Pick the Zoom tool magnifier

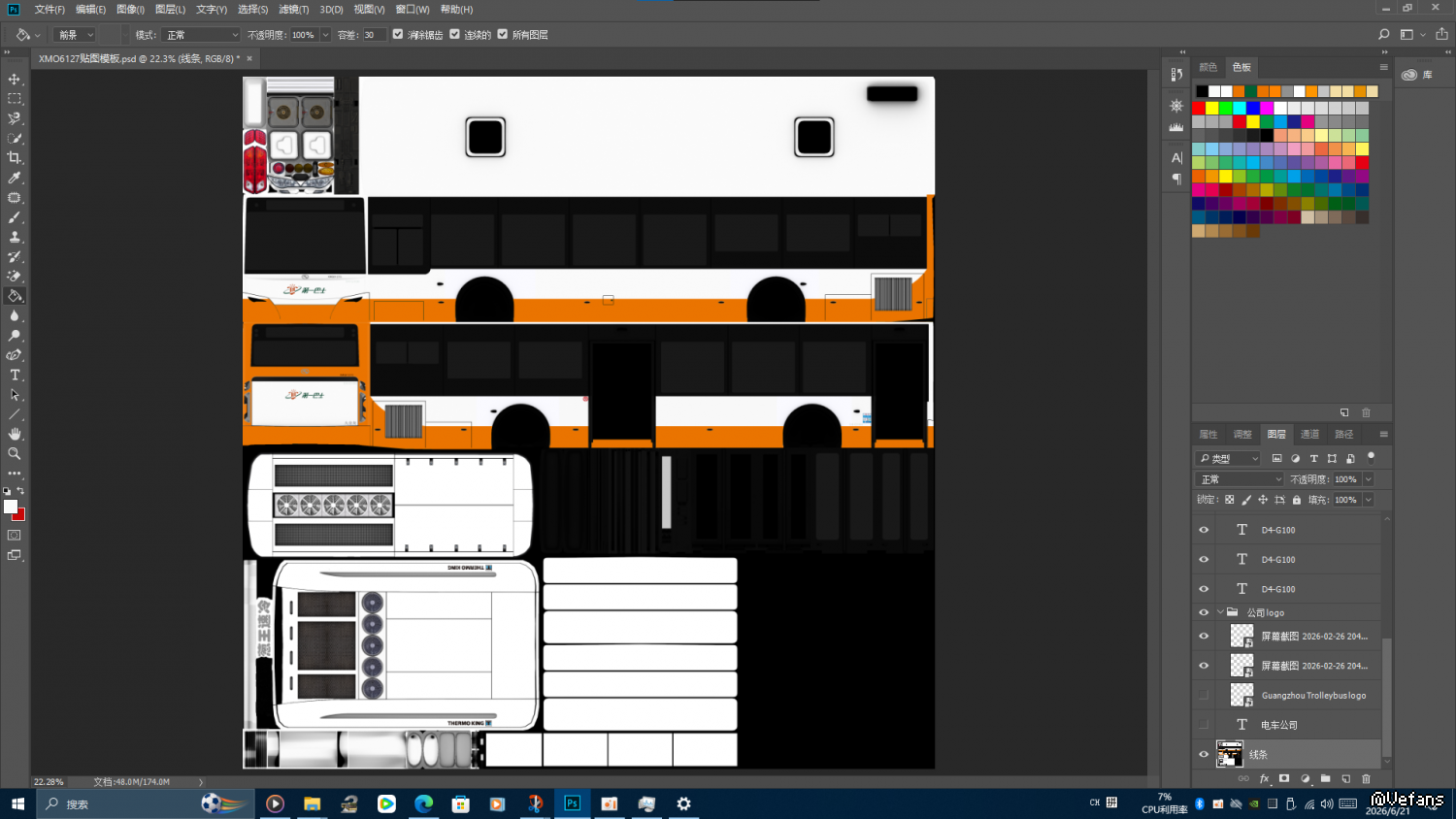coord(15,454)
